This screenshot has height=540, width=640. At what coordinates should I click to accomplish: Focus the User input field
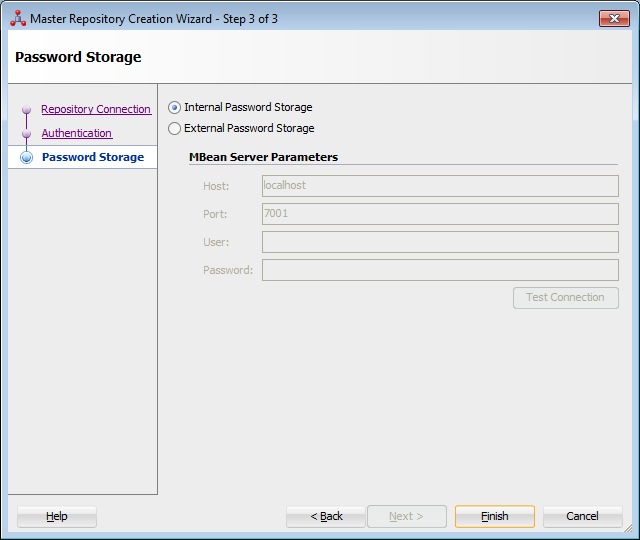point(440,242)
